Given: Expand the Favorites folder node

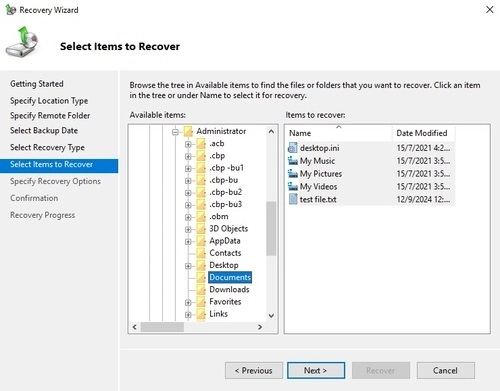Looking at the screenshot, I should pyautogui.click(x=188, y=302).
